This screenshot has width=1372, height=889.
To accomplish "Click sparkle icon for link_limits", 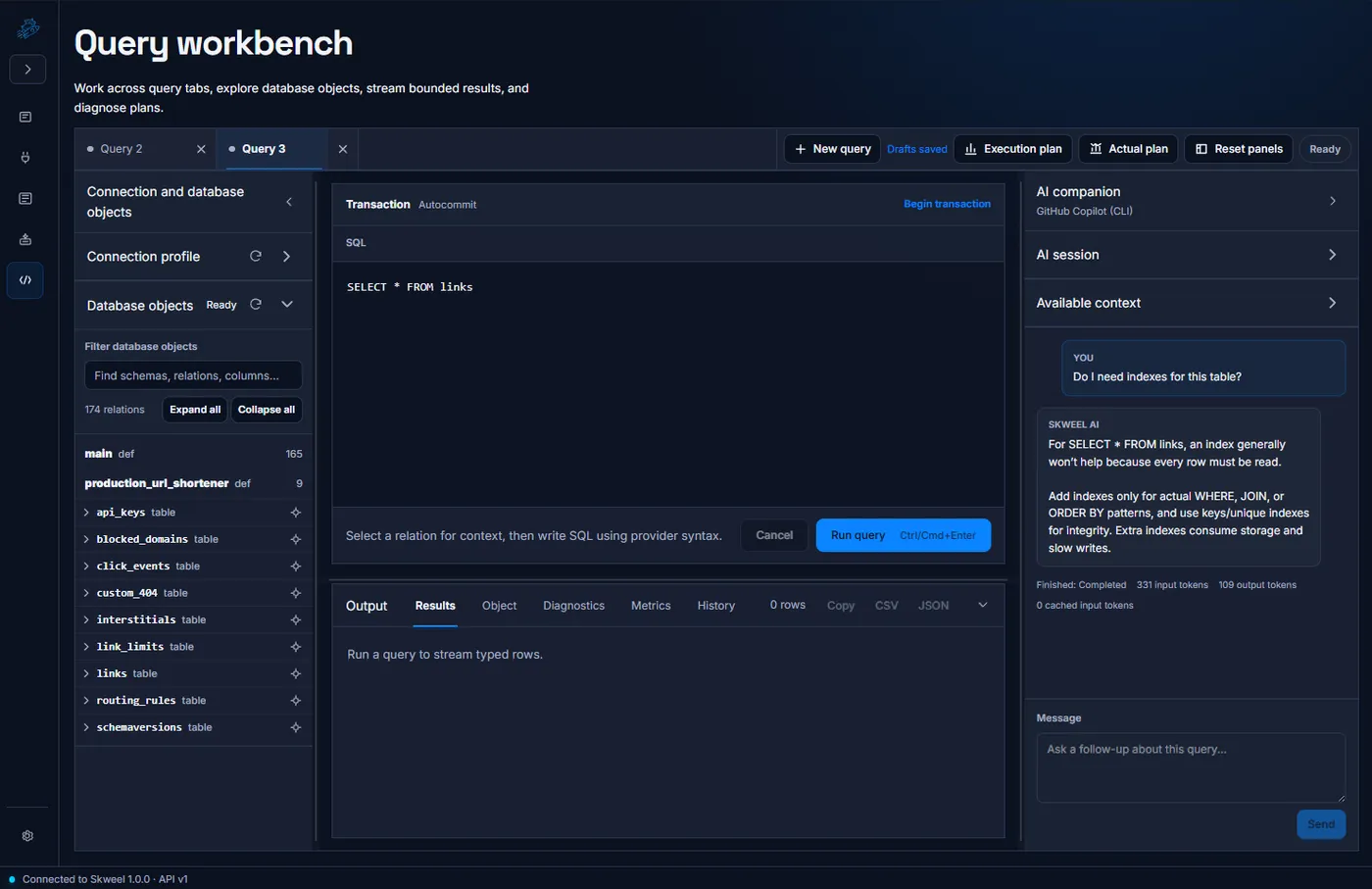I will (296, 647).
